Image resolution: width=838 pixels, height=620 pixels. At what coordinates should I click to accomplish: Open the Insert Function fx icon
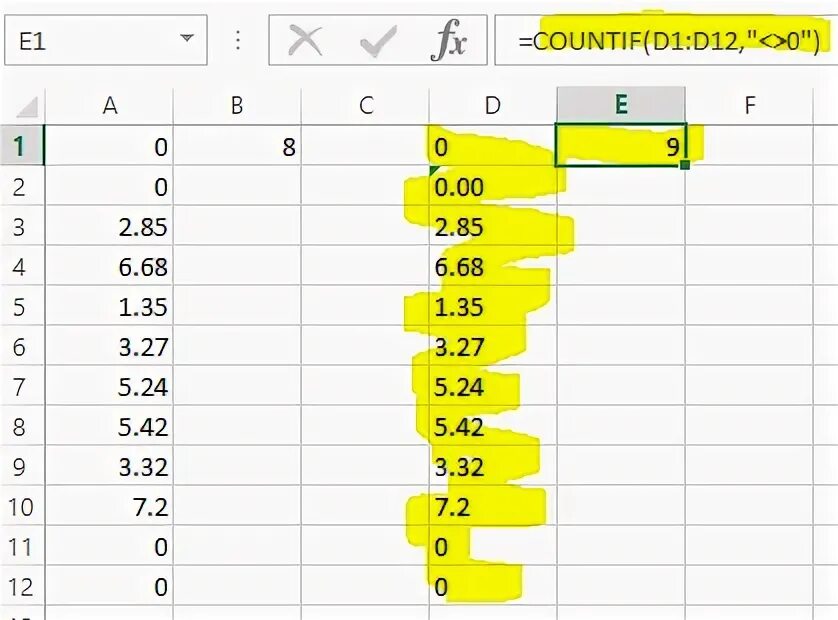point(449,41)
